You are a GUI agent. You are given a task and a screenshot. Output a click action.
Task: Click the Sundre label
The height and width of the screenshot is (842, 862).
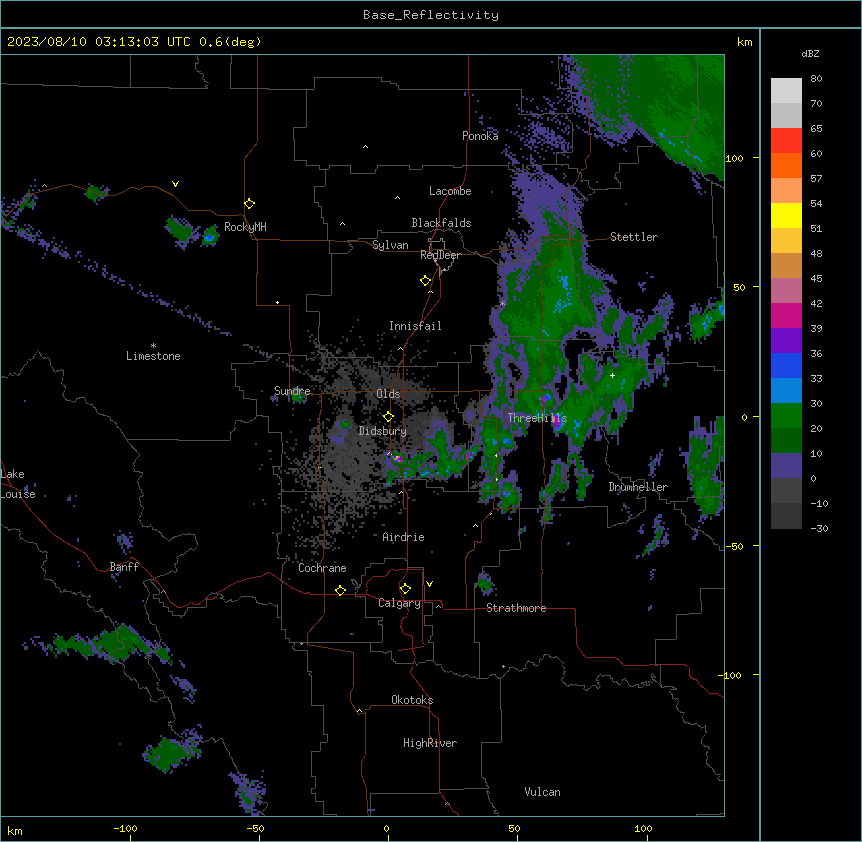pos(292,391)
